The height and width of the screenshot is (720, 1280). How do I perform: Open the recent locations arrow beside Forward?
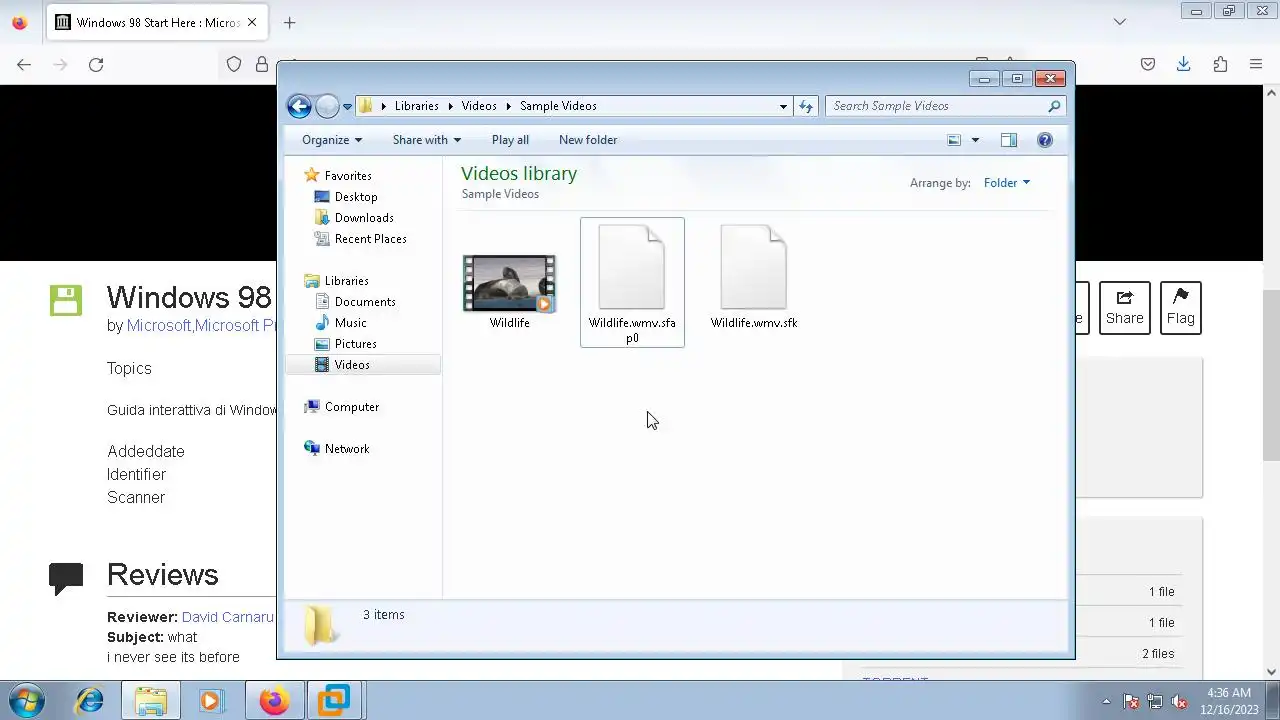(347, 106)
